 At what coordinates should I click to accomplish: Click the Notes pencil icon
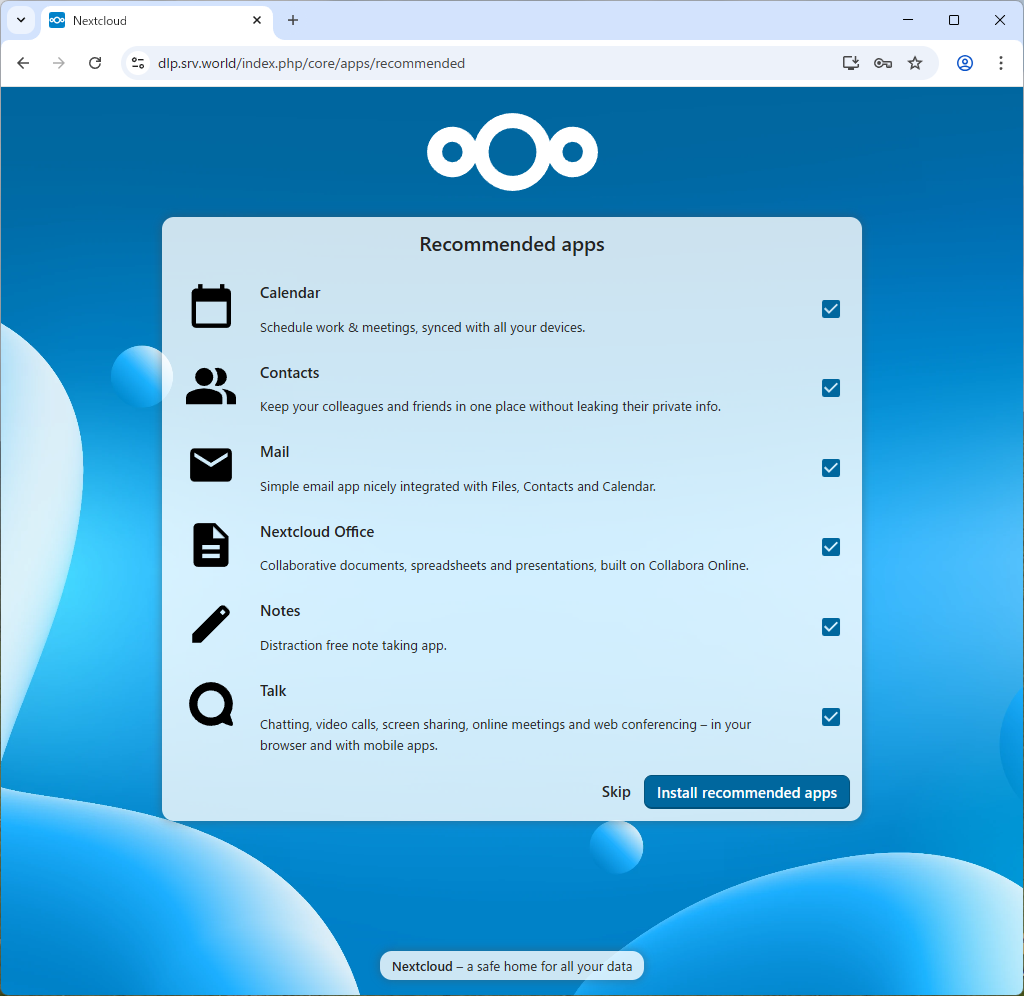click(211, 624)
